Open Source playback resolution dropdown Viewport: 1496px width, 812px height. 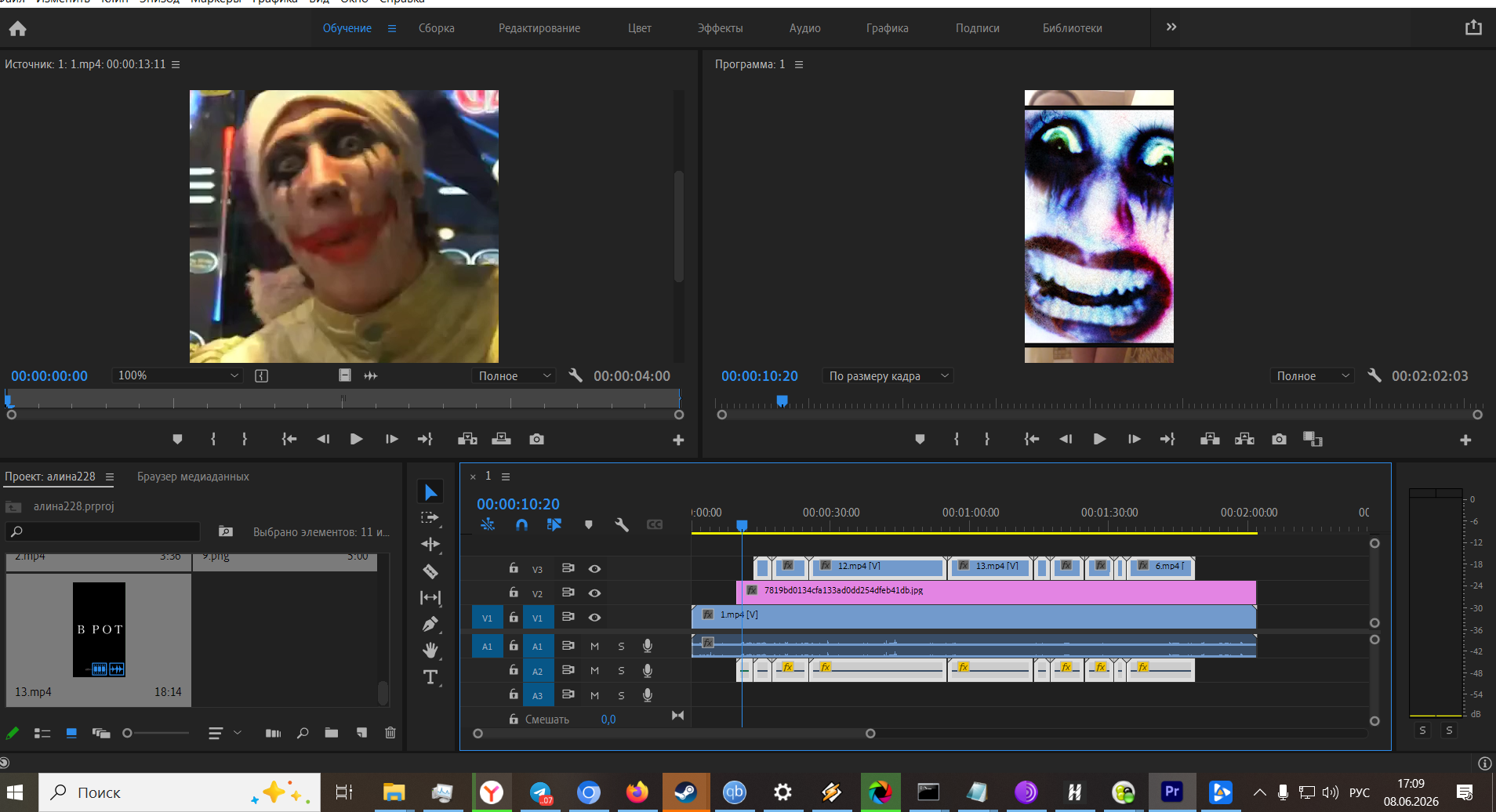514,375
